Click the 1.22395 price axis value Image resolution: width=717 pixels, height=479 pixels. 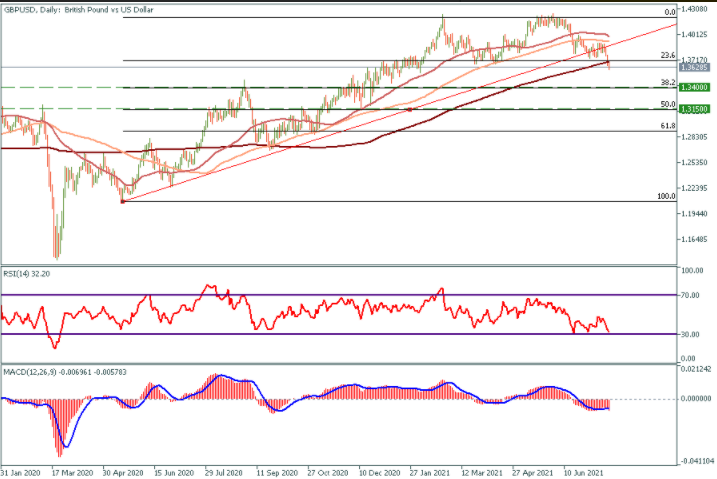694,188
